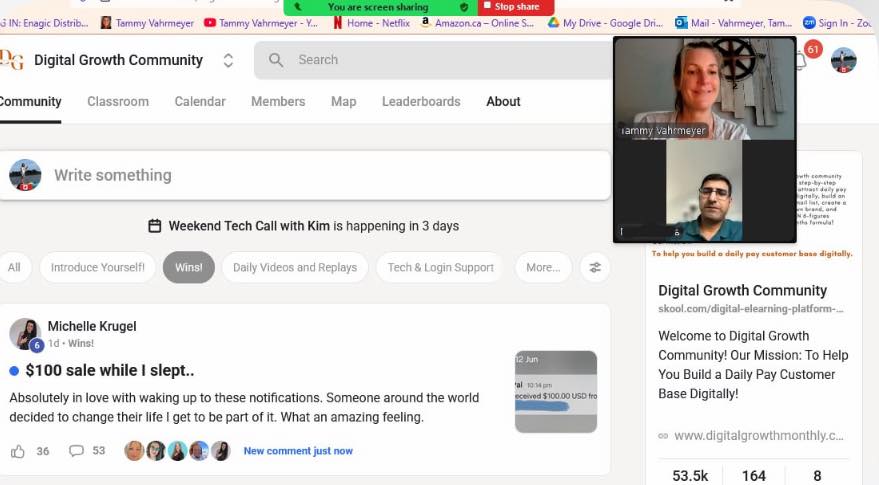Viewport: 879px width, 485px height.
Task: Open comments via speech bubble icon
Action: click(76, 451)
